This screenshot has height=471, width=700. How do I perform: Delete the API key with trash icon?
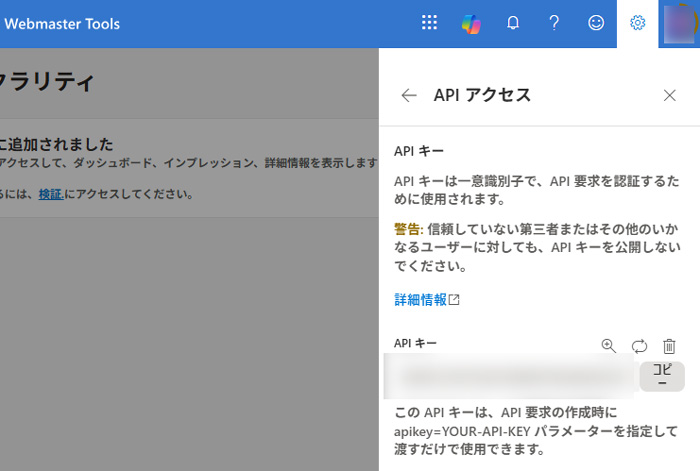[669, 346]
